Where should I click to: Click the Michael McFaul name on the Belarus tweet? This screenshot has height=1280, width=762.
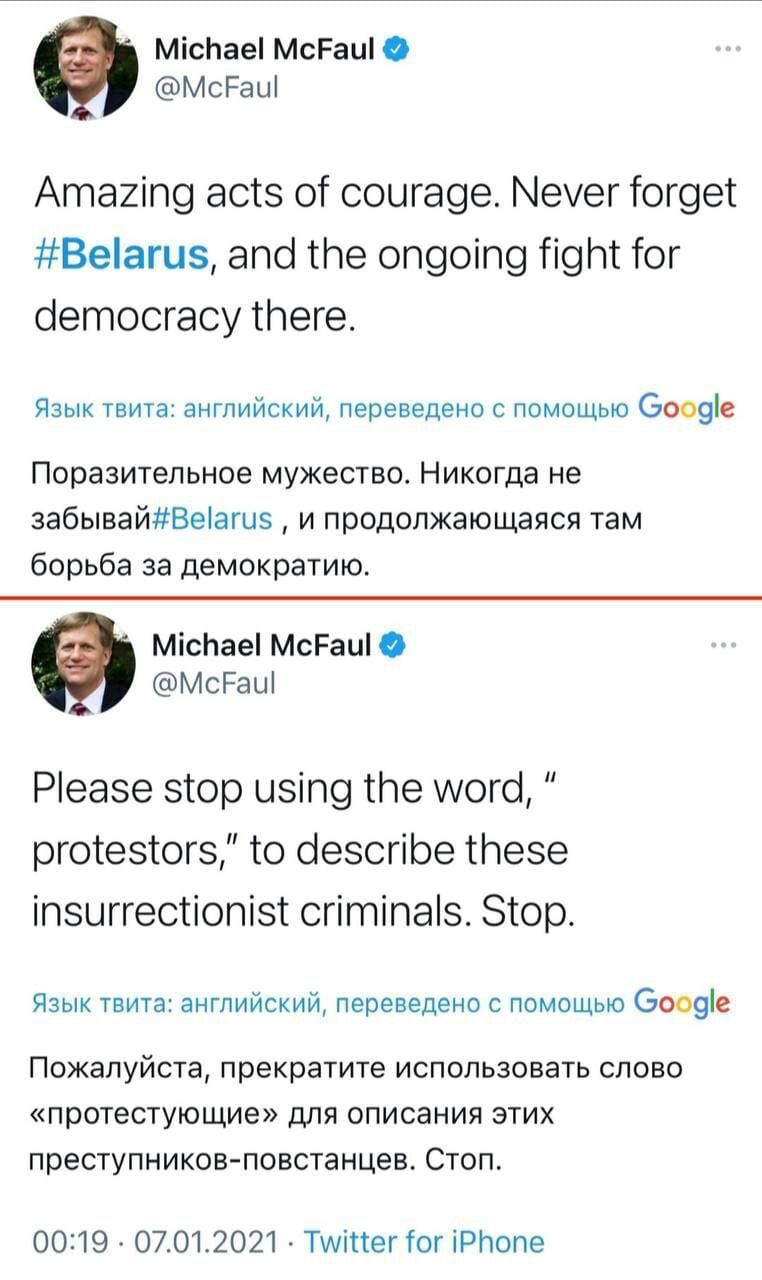tap(265, 47)
